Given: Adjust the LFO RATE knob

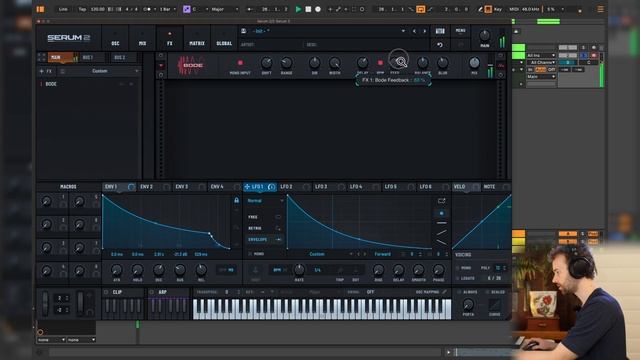Looking at the screenshot, I should [x=299, y=269].
